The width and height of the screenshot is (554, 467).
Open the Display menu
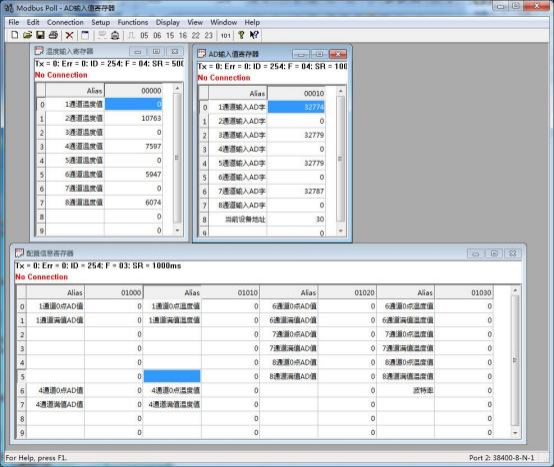point(168,22)
